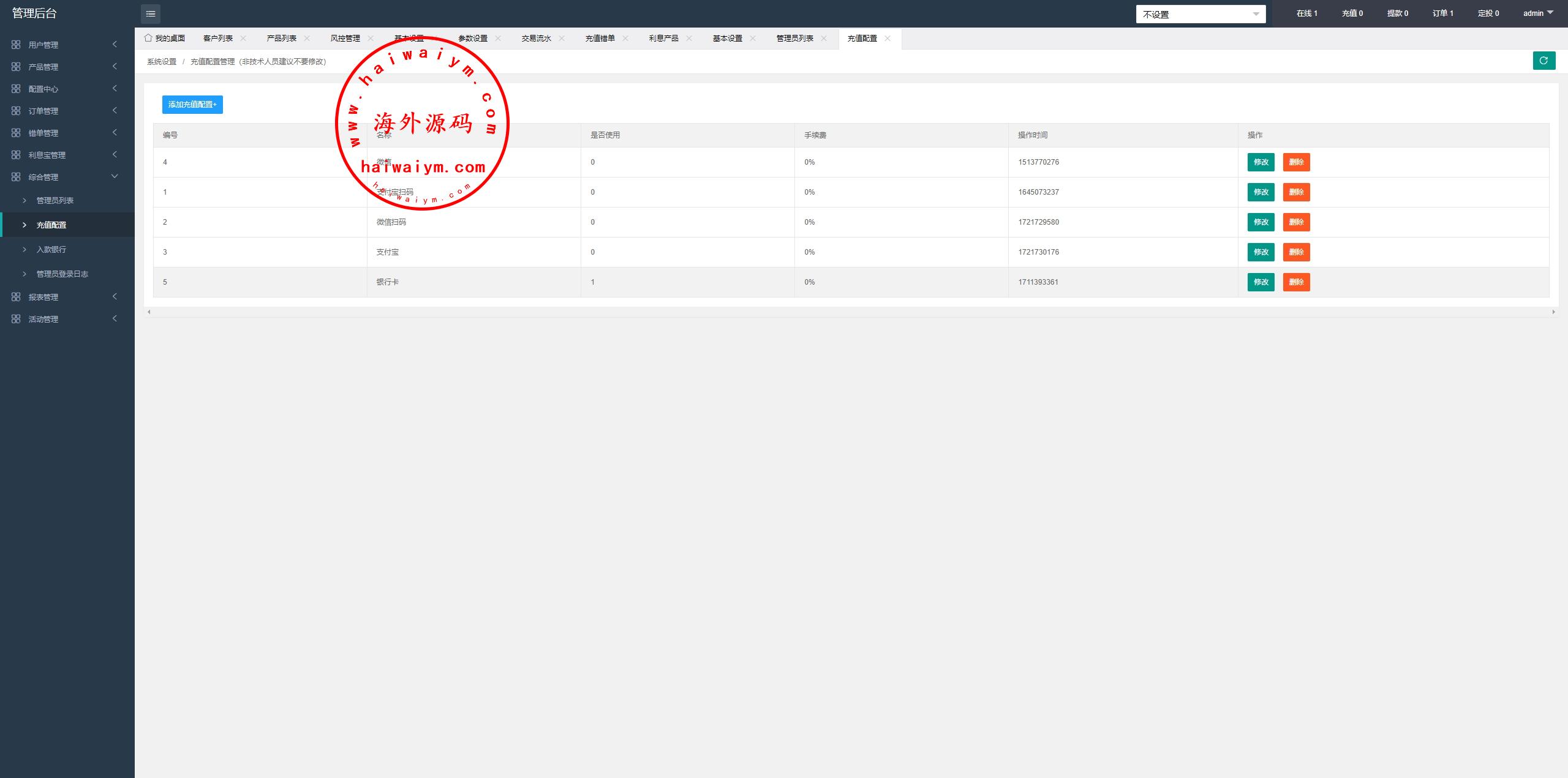Click grid icon beside 报表管理

[x=16, y=297]
